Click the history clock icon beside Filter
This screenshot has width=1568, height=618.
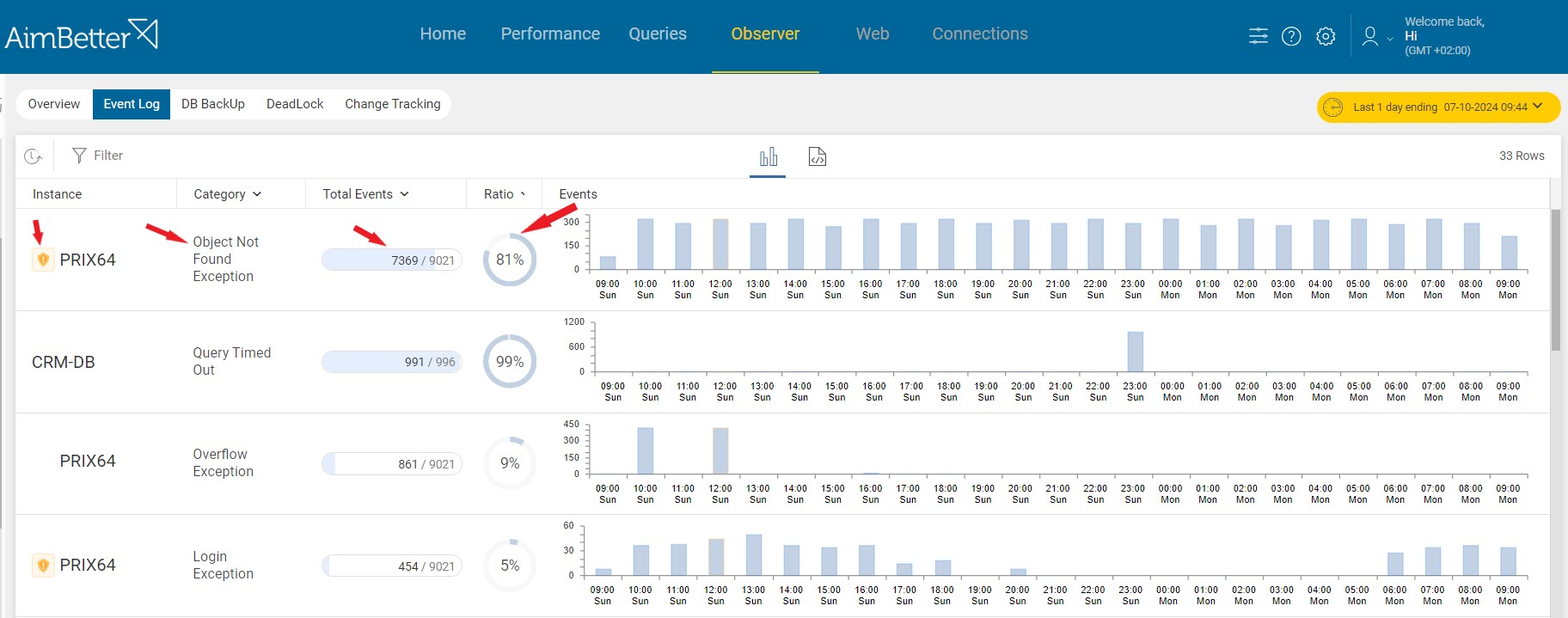pos(34,156)
